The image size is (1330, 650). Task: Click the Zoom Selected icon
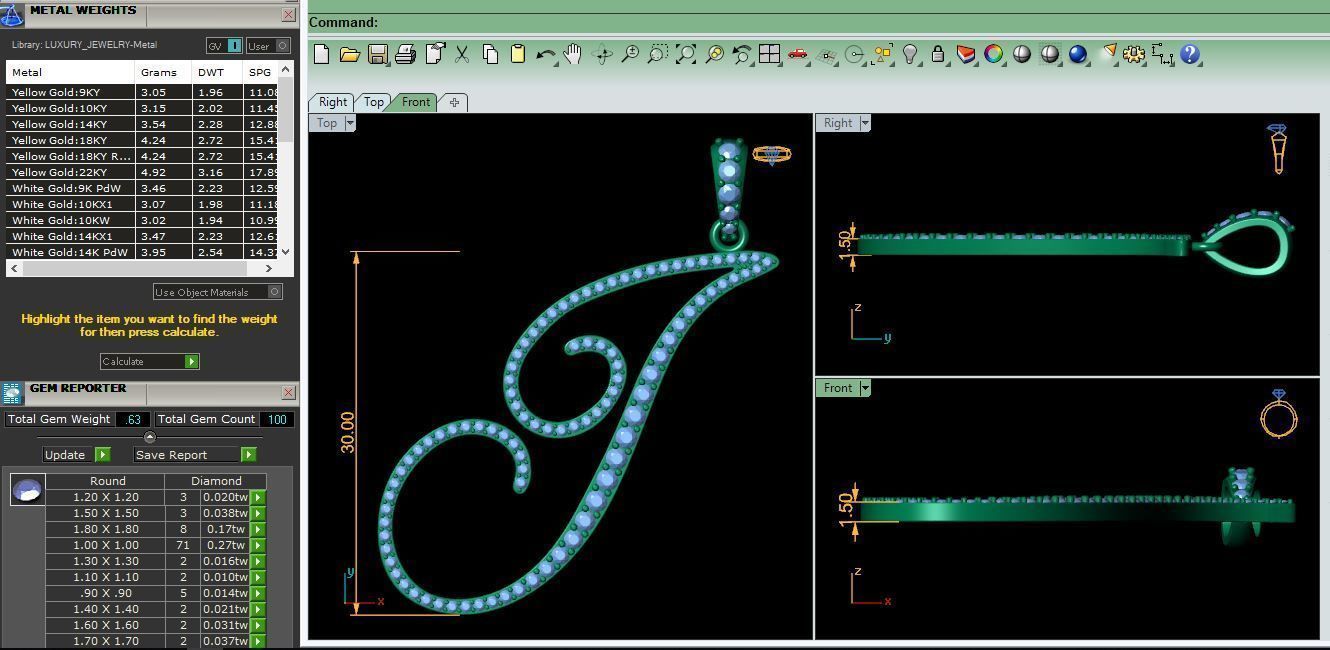714,54
